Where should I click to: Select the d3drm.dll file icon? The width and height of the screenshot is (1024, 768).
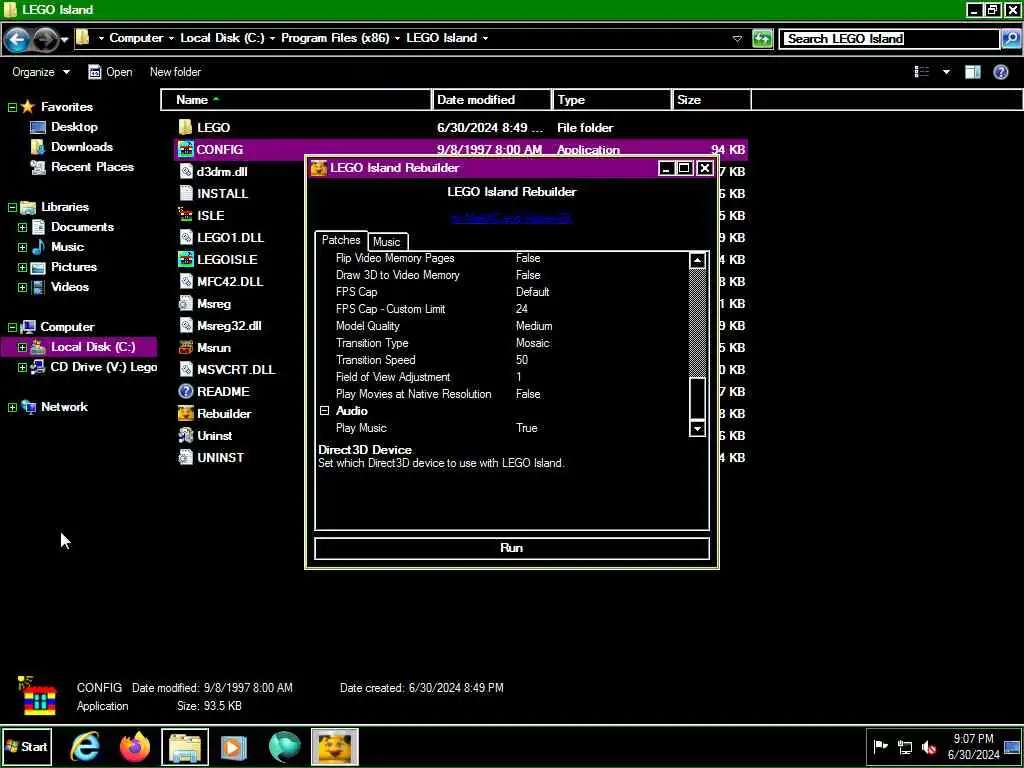(x=185, y=172)
